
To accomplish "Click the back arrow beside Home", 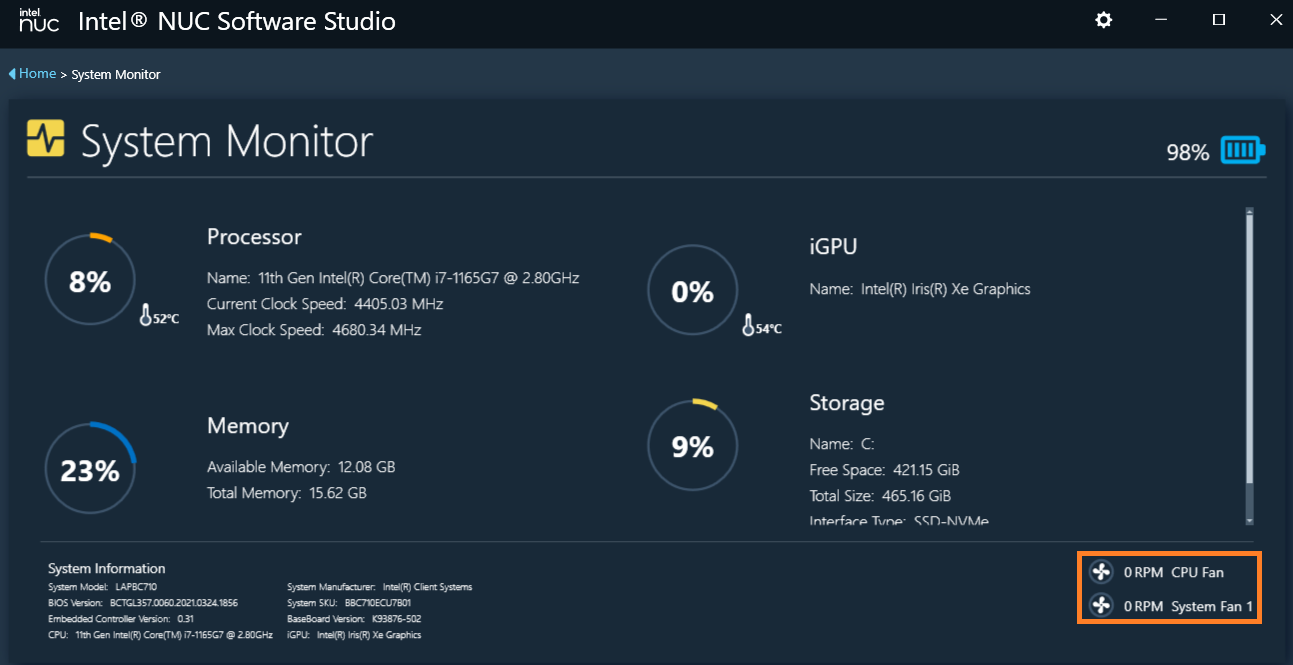I will coord(12,74).
